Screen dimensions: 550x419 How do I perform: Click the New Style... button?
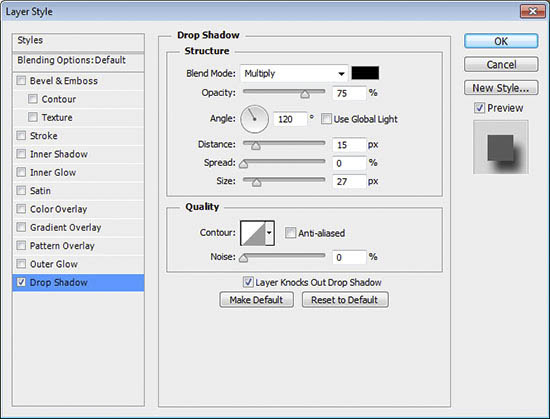(501, 88)
